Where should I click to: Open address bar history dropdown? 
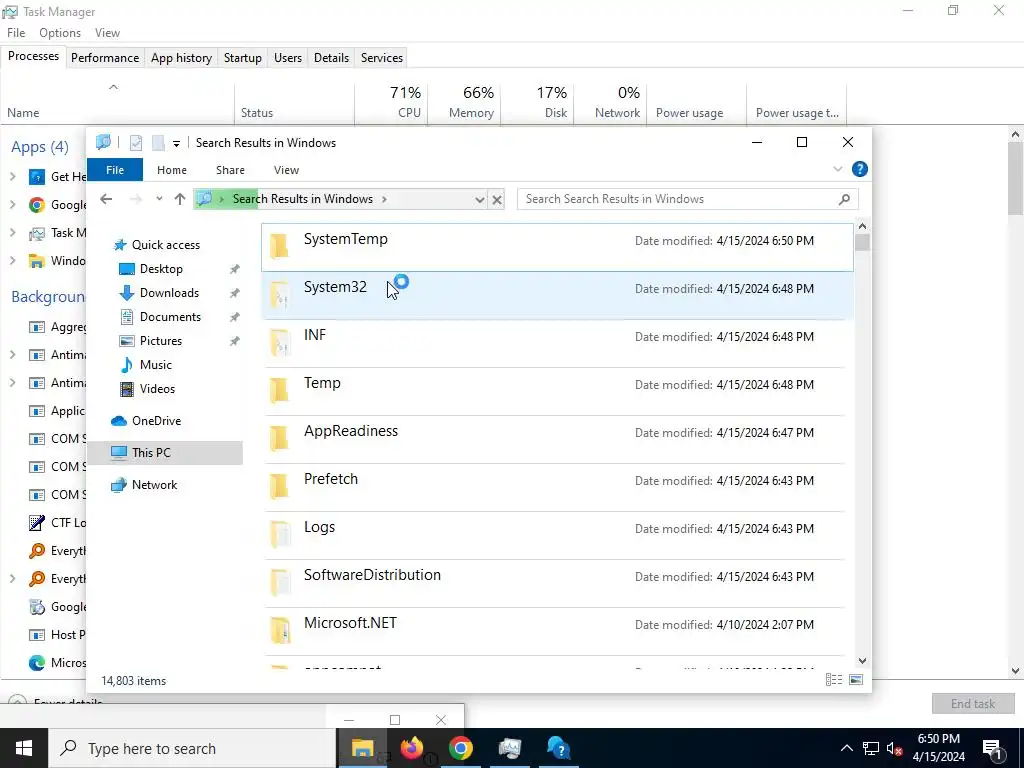tap(480, 199)
